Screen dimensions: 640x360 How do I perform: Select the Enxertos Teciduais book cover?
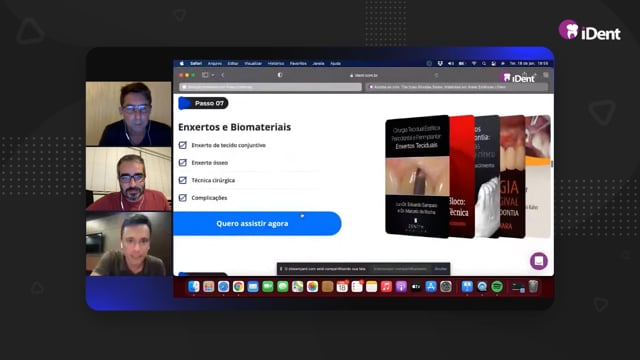click(417, 176)
